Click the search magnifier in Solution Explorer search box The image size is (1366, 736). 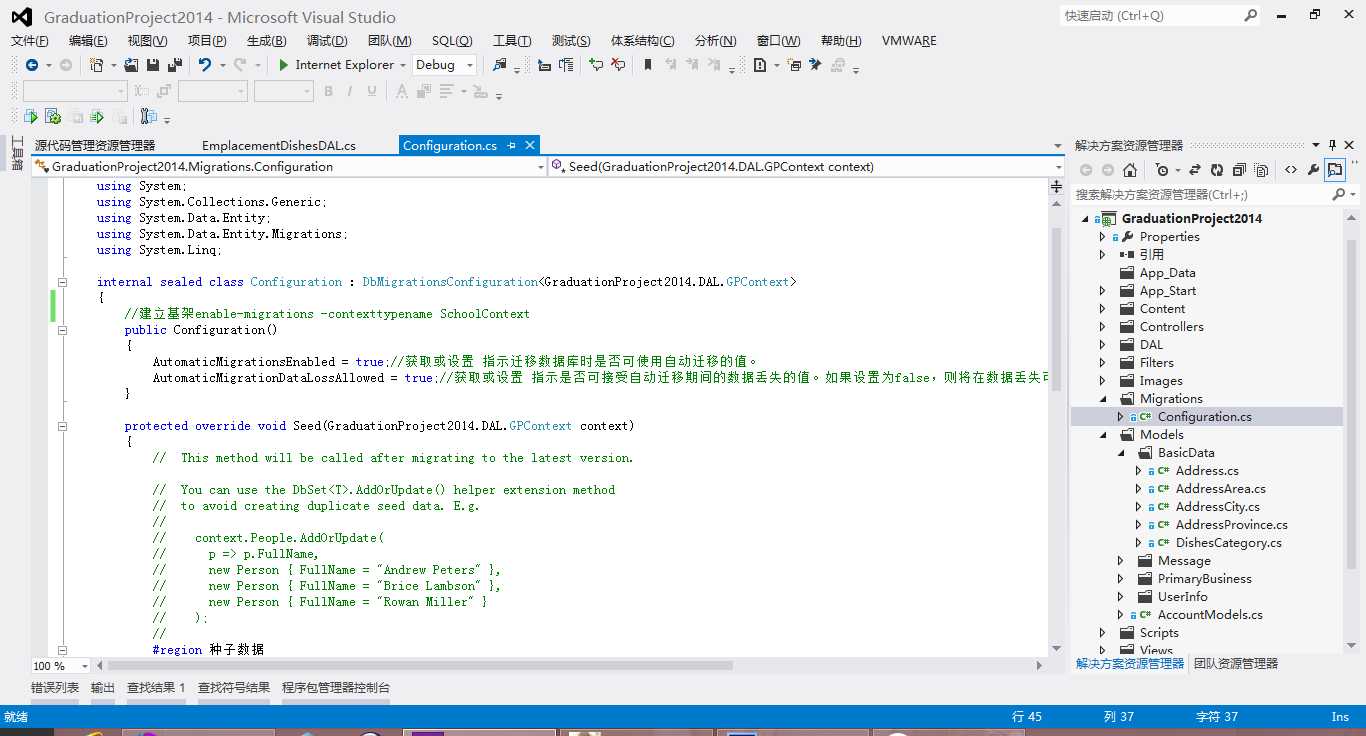click(x=1339, y=195)
